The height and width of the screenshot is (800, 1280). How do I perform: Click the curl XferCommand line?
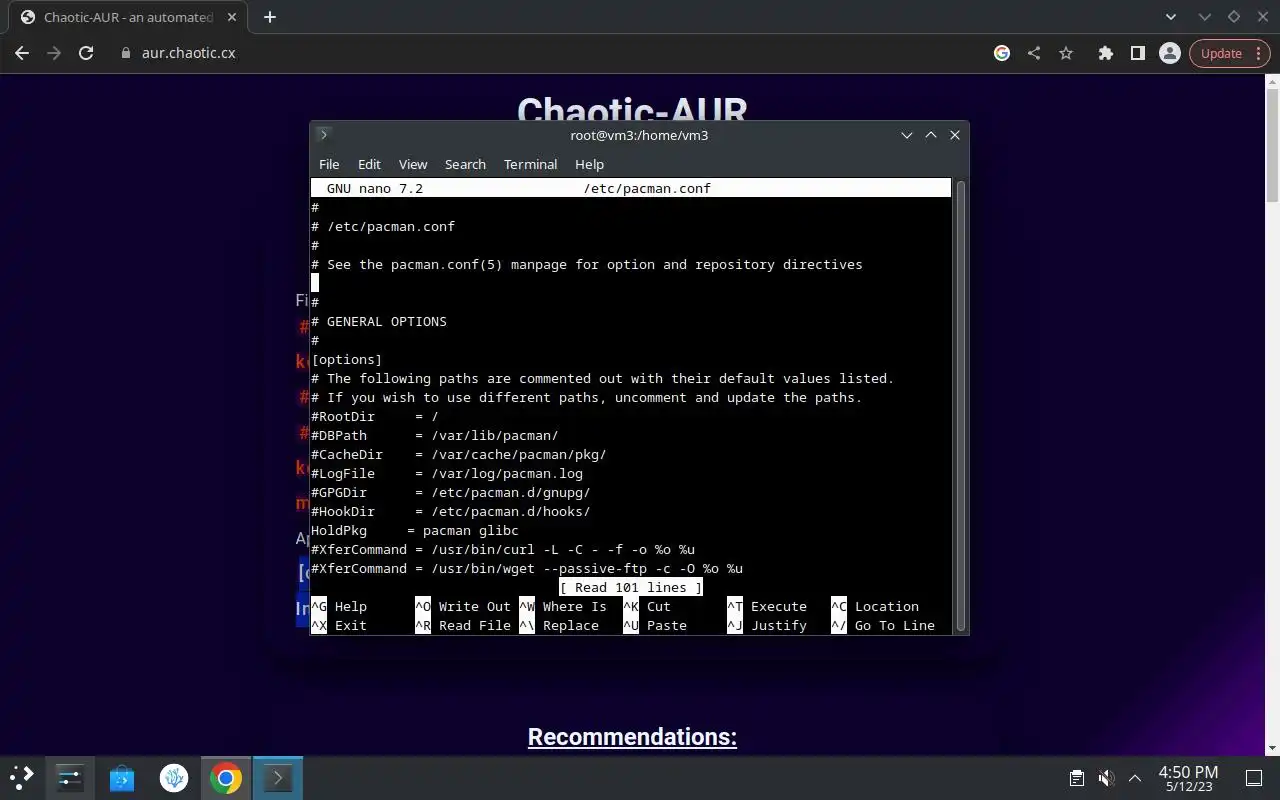point(503,549)
